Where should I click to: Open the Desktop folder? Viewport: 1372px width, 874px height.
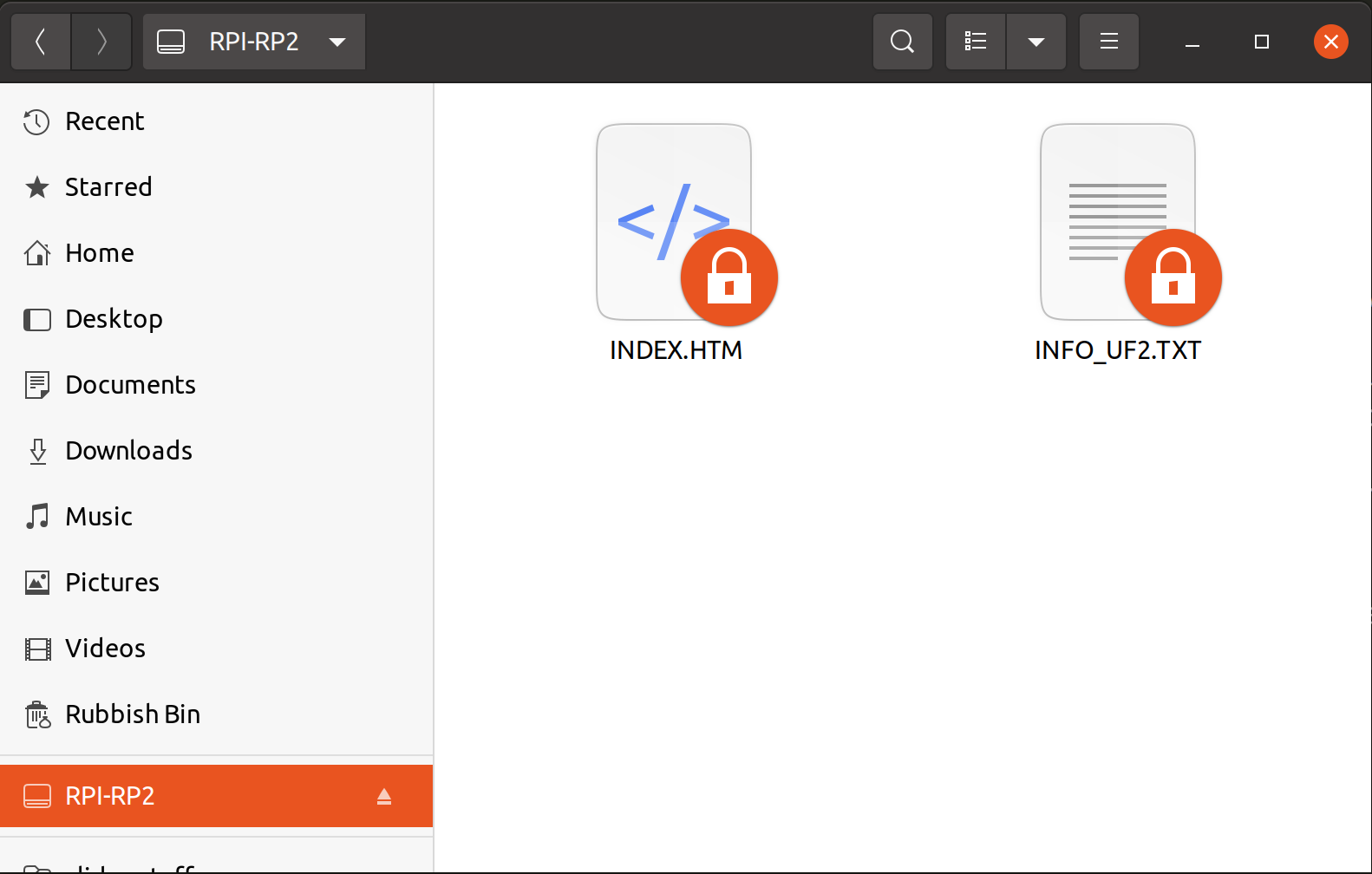pos(114,319)
